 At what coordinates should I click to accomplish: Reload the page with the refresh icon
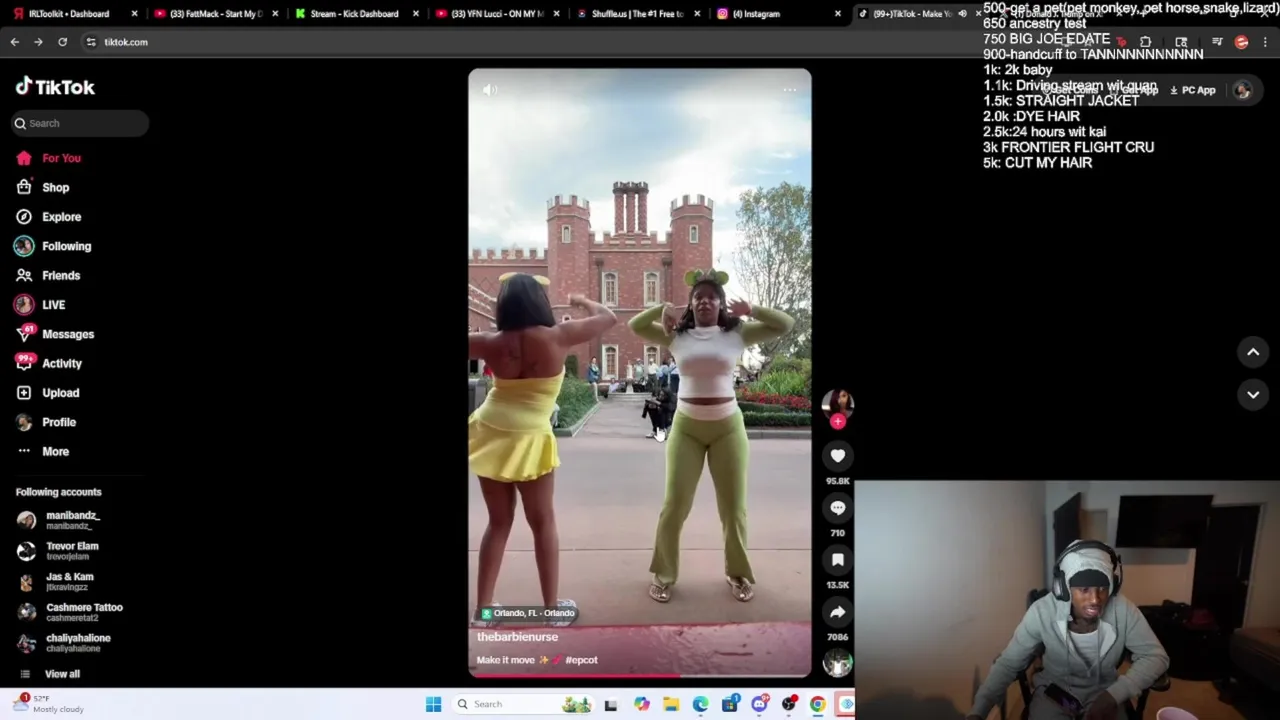coord(62,42)
